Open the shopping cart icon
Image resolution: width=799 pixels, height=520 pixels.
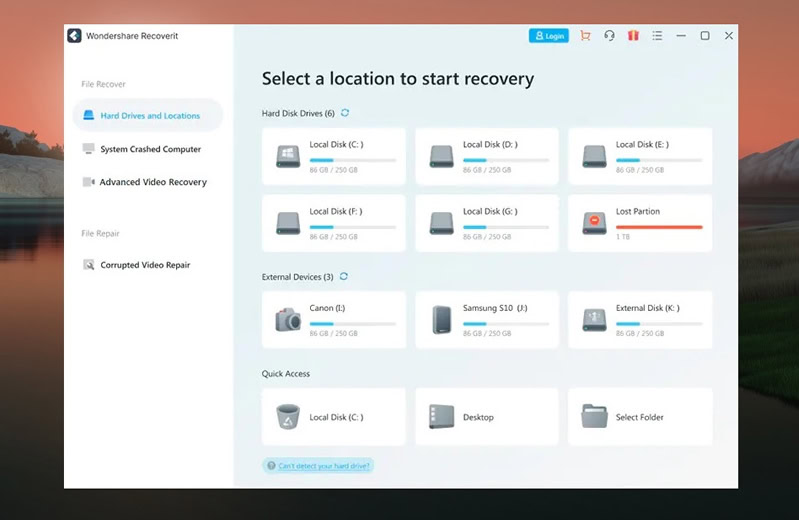click(585, 36)
